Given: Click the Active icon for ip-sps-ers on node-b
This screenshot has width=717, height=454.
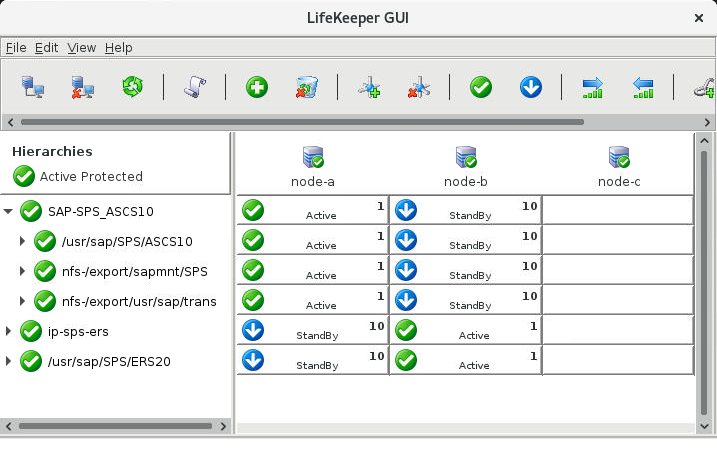Looking at the screenshot, I should pyautogui.click(x=406, y=330).
